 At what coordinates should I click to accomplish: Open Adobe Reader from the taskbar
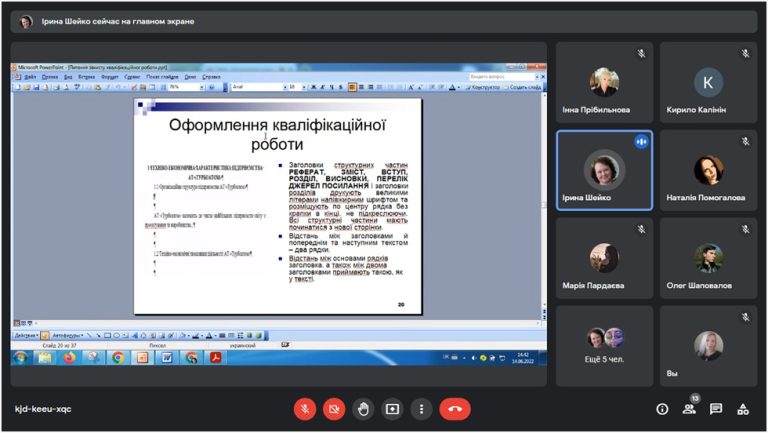tap(216, 358)
